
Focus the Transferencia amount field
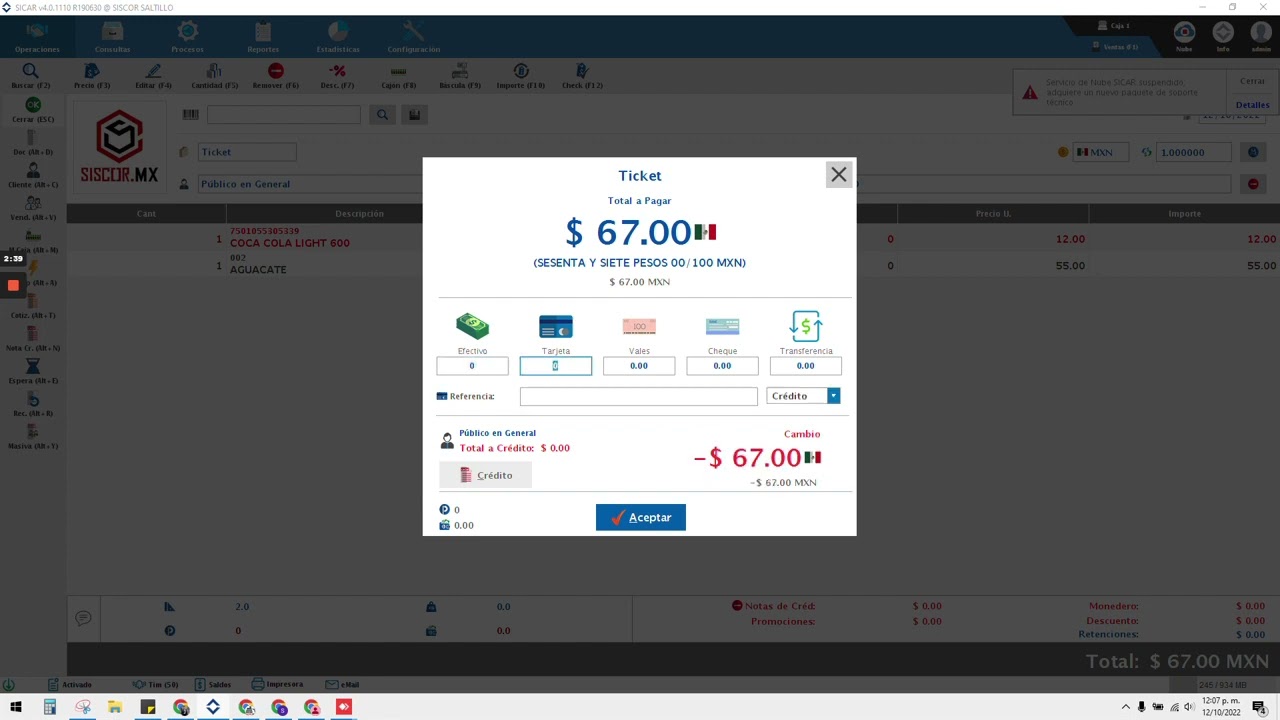click(806, 366)
